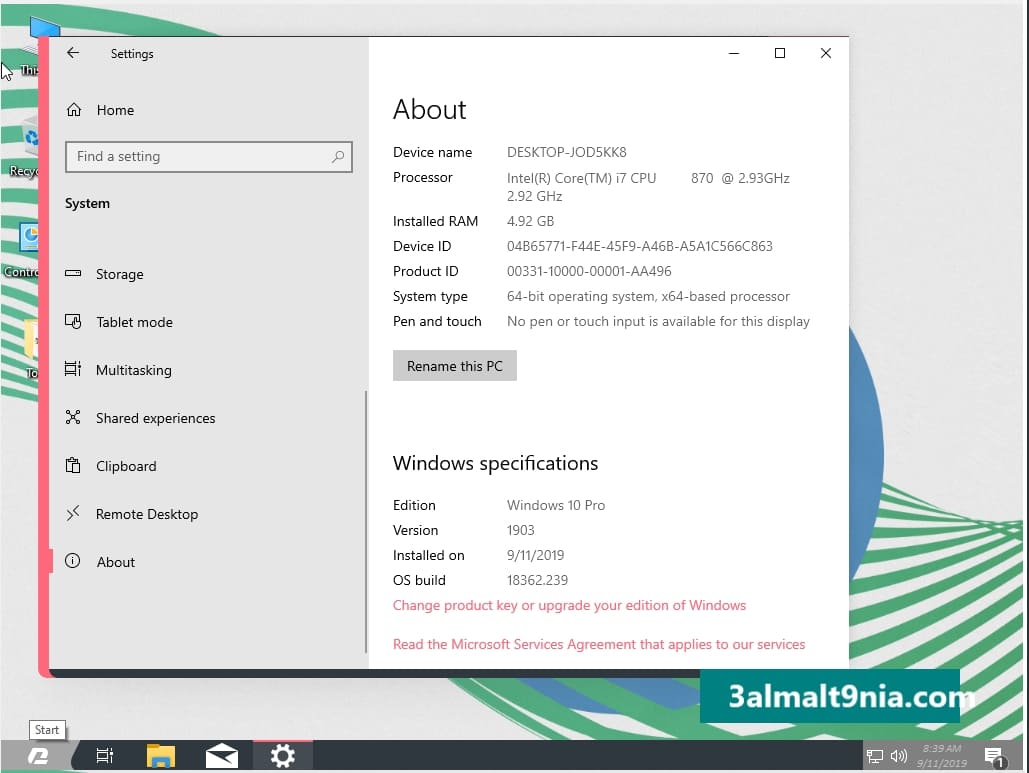
Task: Open Storage settings
Action: click(x=208, y=274)
